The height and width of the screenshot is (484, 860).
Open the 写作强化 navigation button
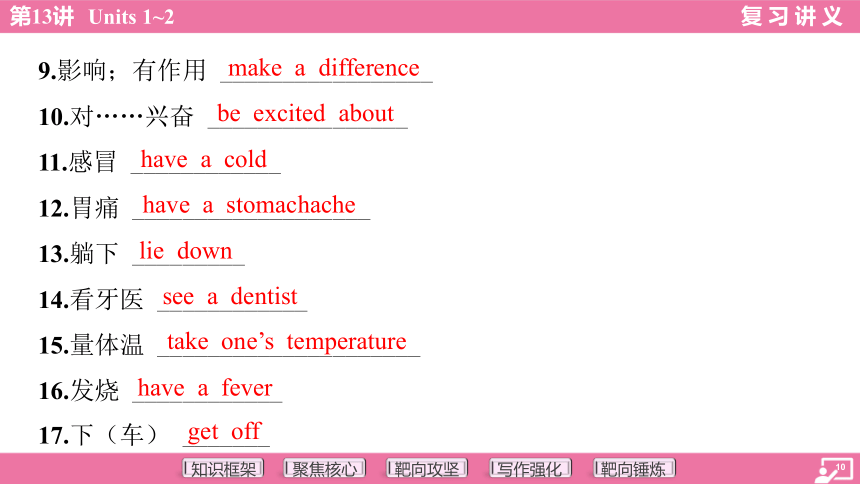click(530, 469)
